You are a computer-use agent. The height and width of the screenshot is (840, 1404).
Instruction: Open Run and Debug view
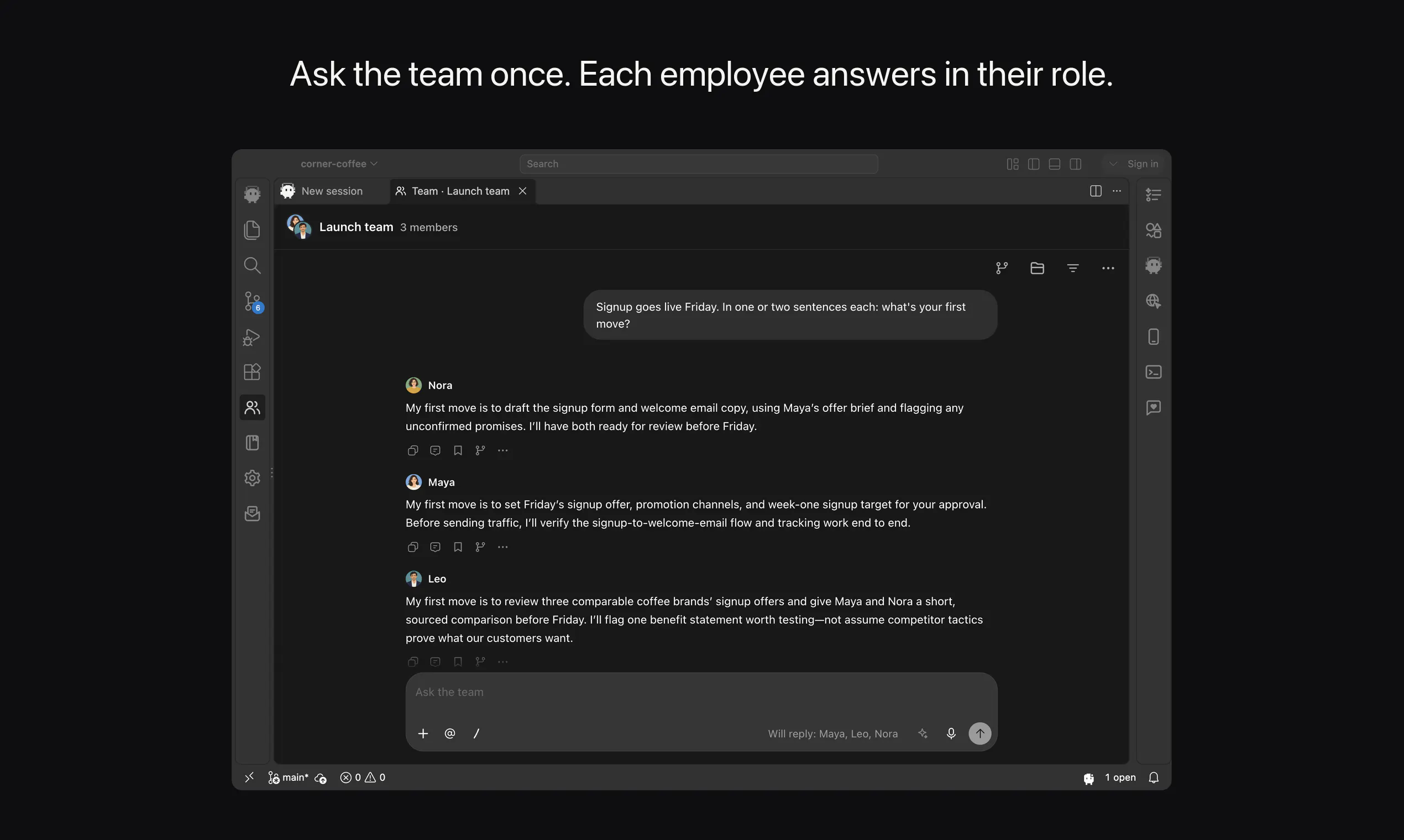click(252, 337)
